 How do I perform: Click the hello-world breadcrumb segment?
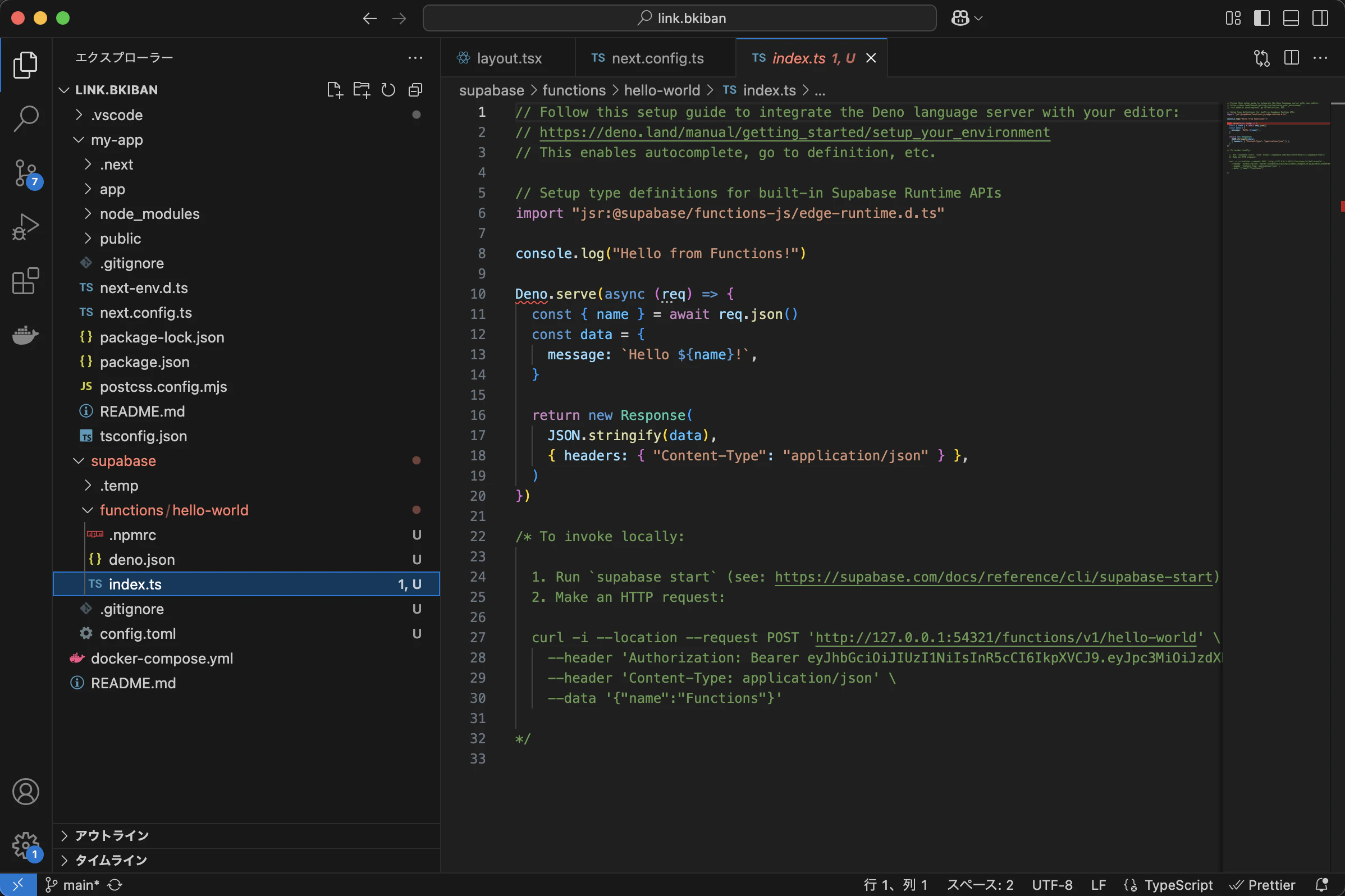tap(662, 90)
